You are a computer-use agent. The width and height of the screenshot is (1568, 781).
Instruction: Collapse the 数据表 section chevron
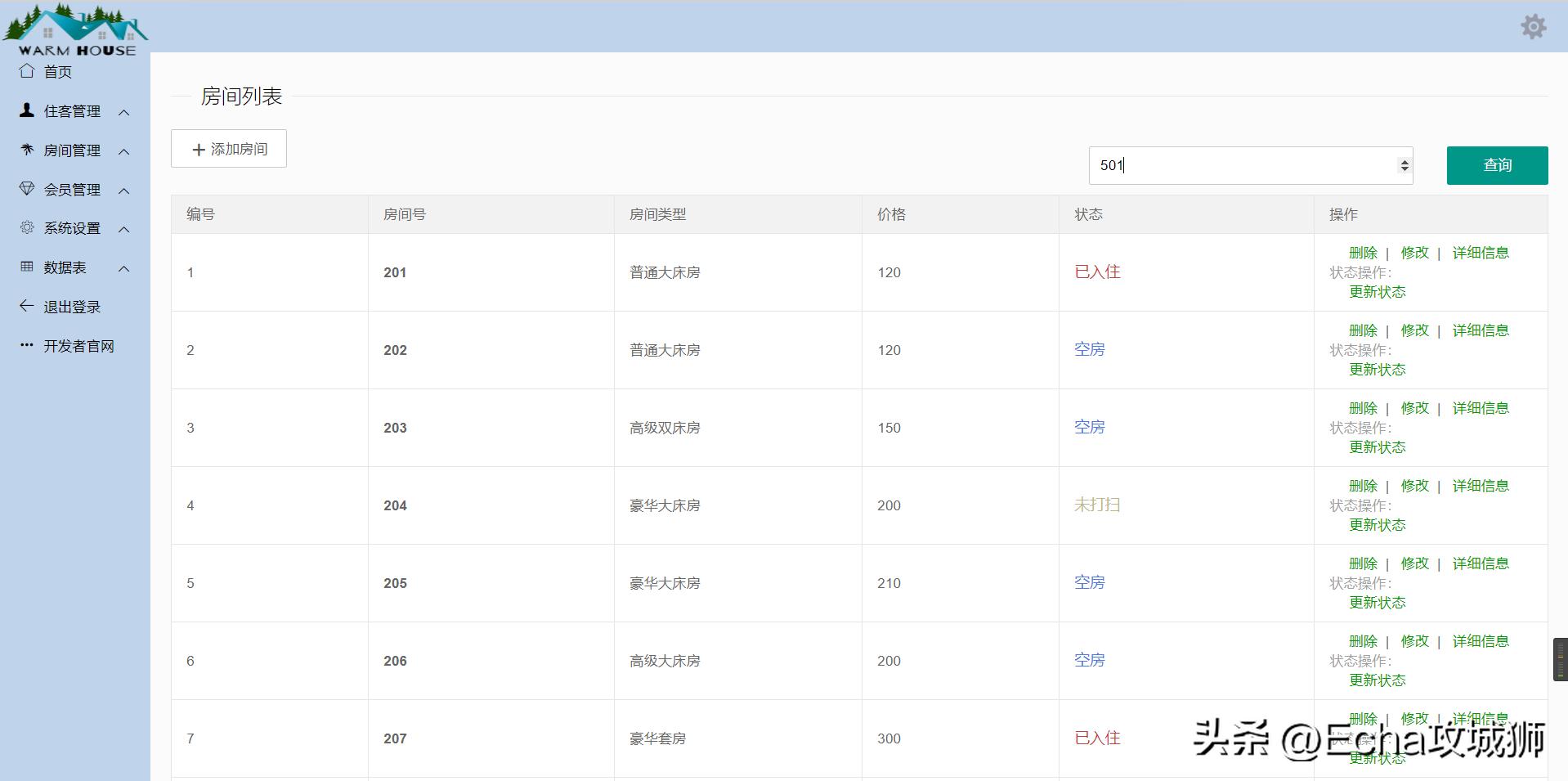[124, 269]
